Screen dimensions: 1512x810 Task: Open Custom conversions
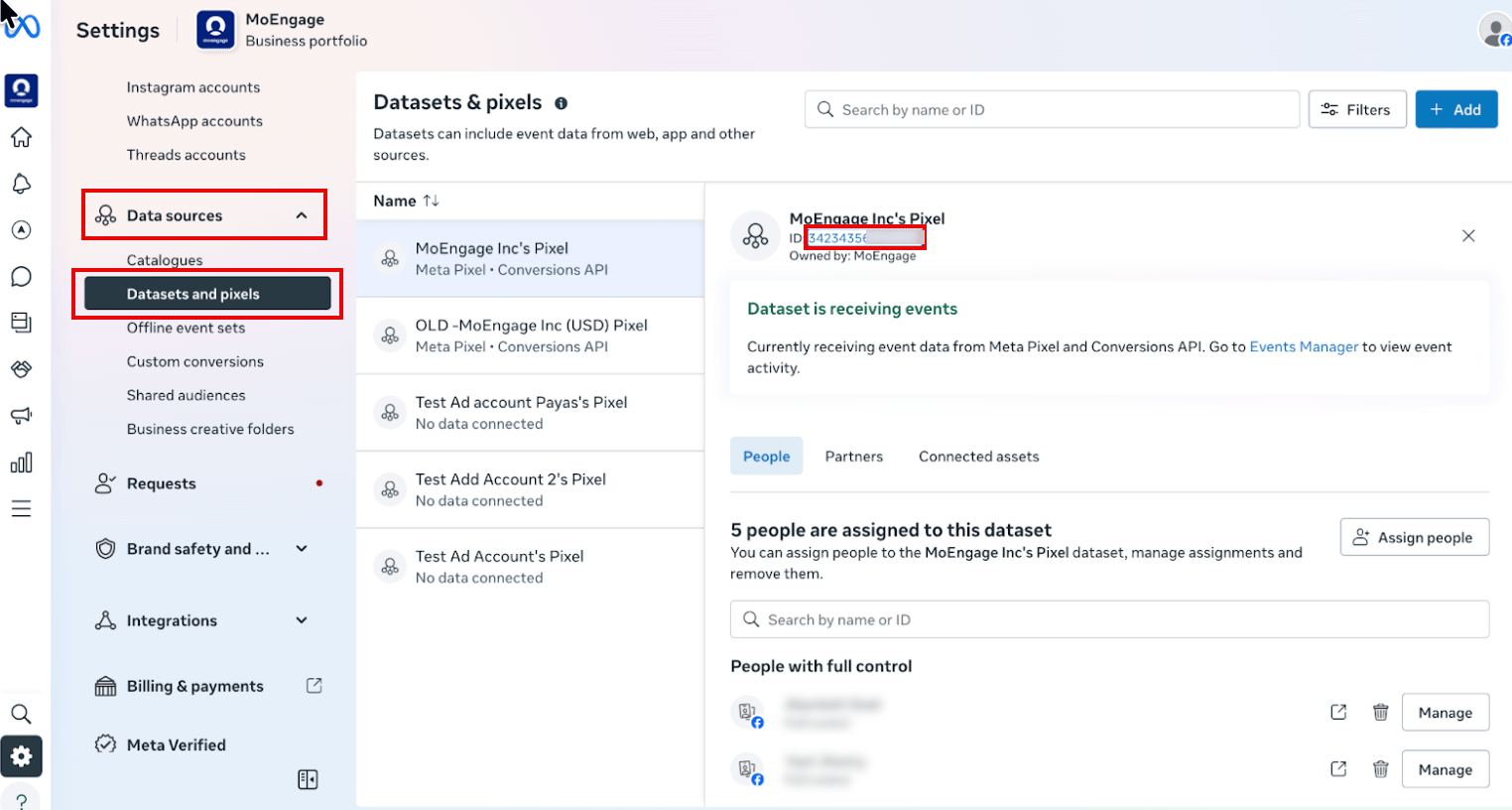[x=195, y=361]
